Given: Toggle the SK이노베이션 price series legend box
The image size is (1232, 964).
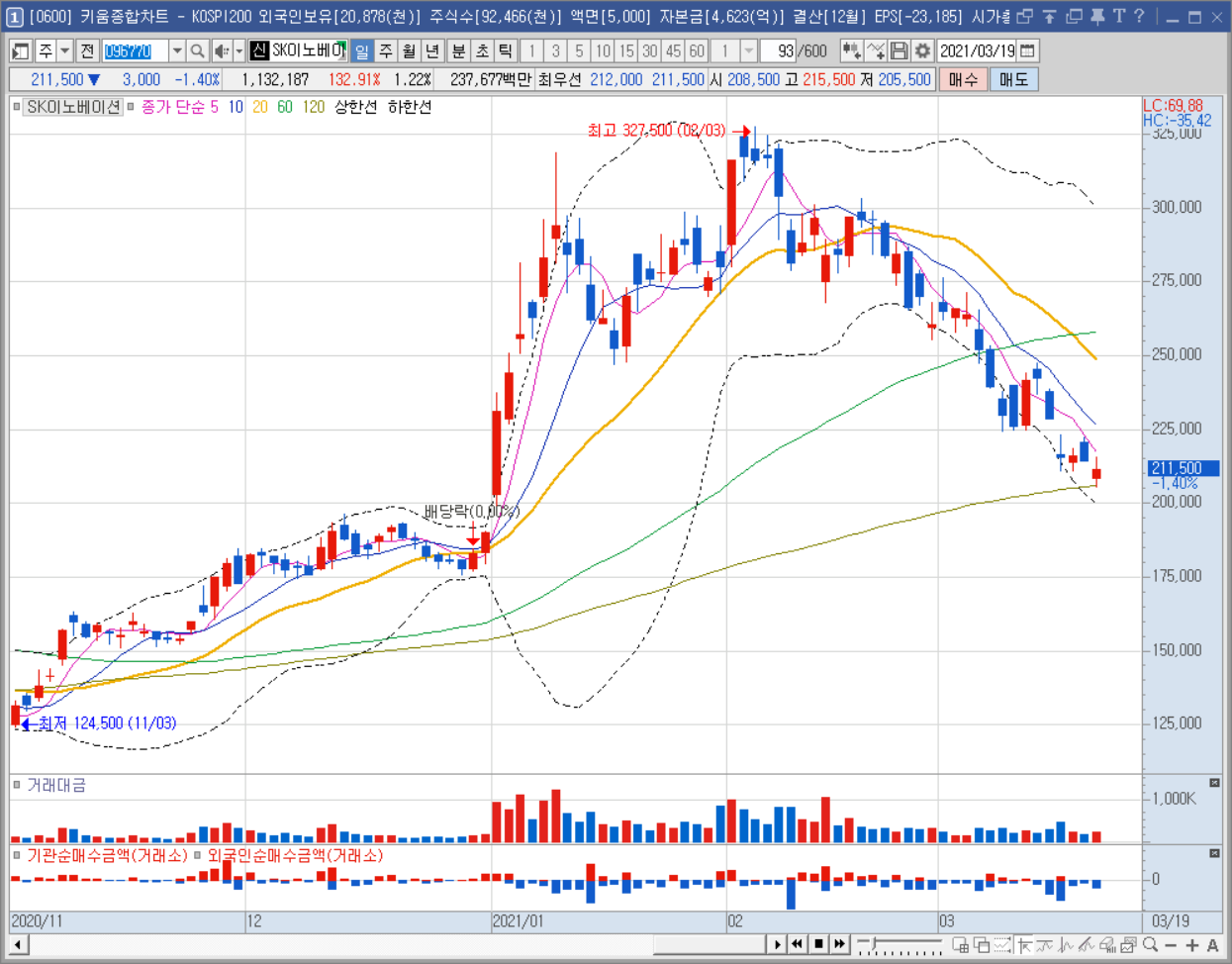Looking at the screenshot, I should (x=17, y=107).
